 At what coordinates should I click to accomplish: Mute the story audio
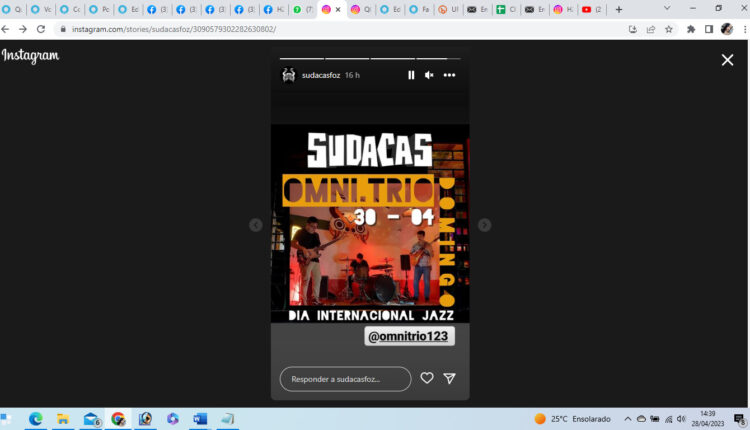click(429, 75)
